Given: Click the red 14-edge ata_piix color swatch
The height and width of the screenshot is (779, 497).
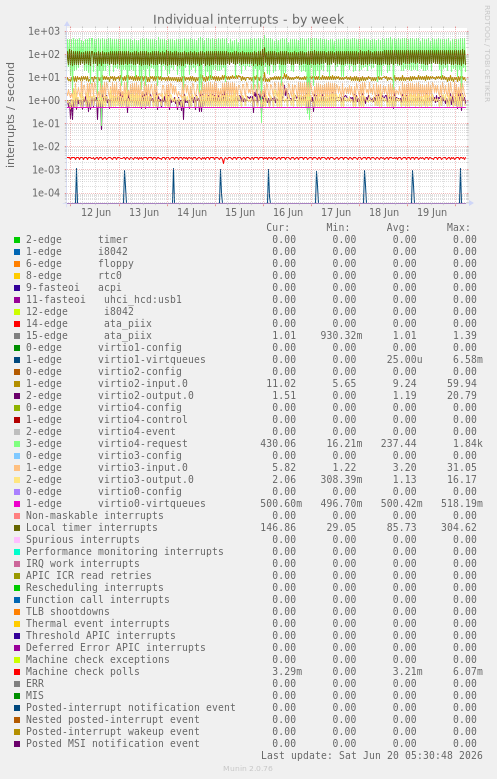Looking at the screenshot, I should click(17, 324).
